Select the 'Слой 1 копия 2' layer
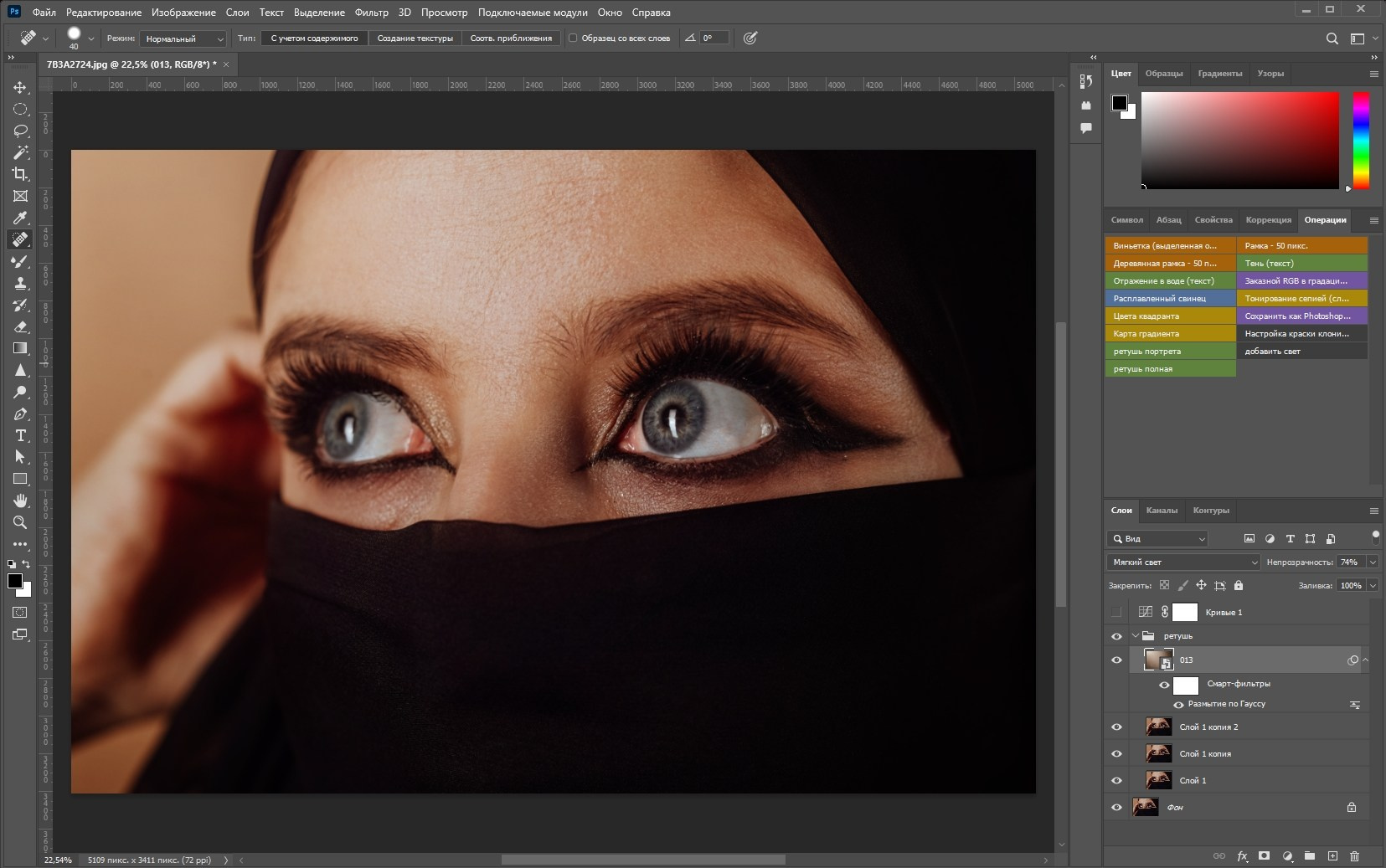The height and width of the screenshot is (868, 1386). coord(1208,727)
